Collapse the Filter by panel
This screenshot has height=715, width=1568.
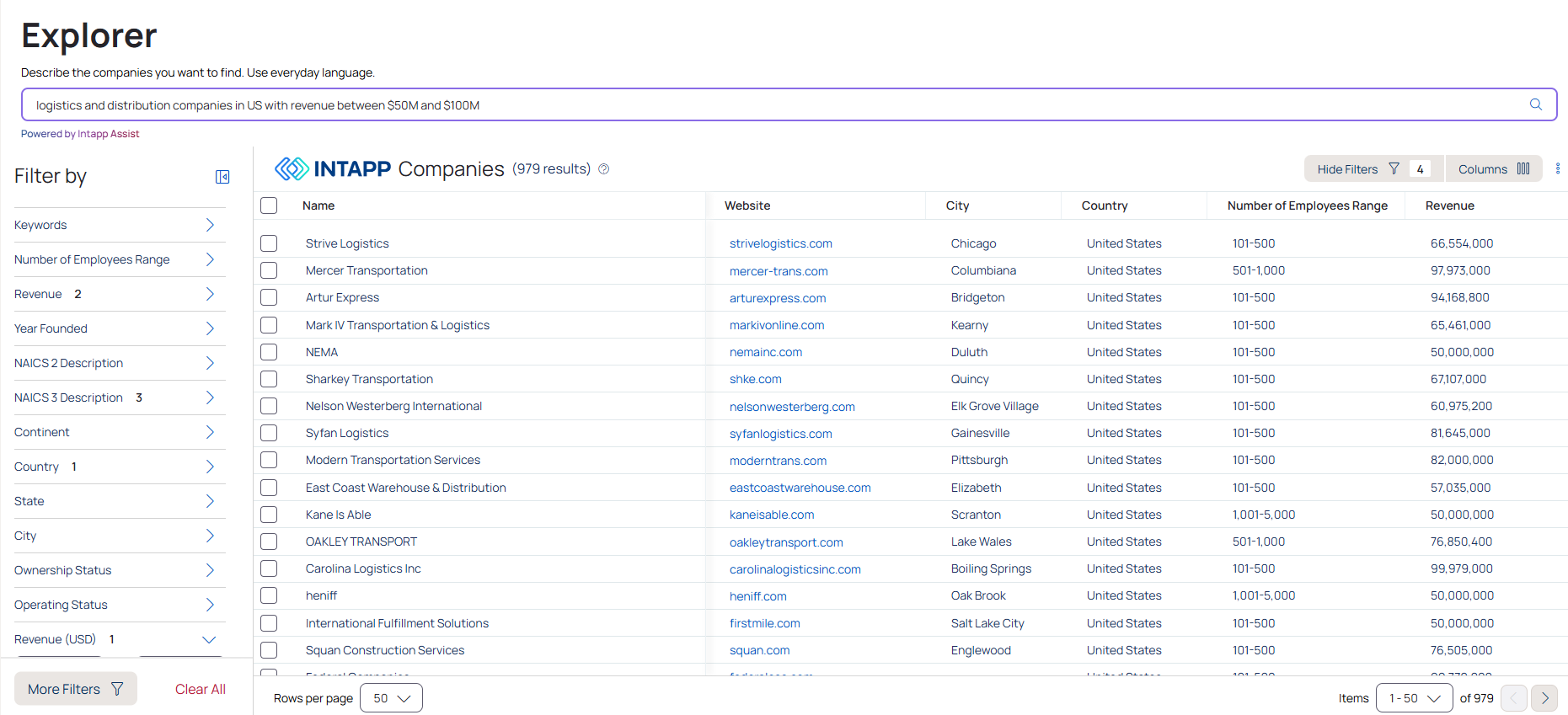point(222,177)
